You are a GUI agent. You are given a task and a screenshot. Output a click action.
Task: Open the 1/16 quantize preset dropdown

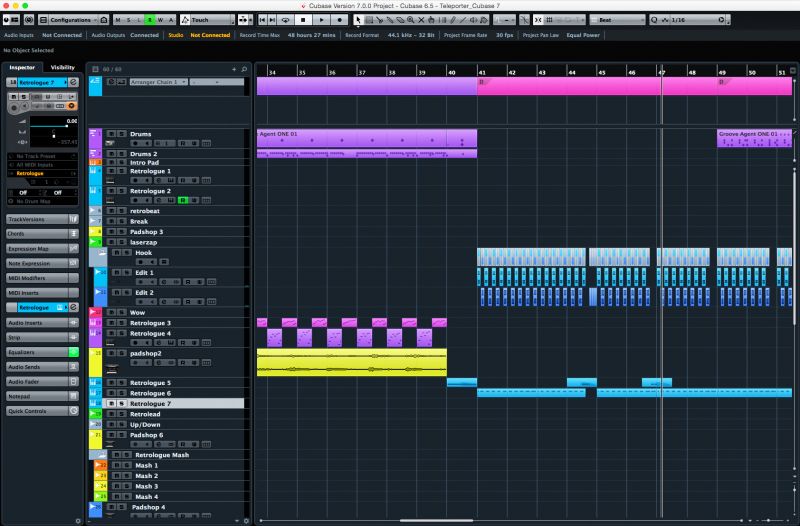696,20
